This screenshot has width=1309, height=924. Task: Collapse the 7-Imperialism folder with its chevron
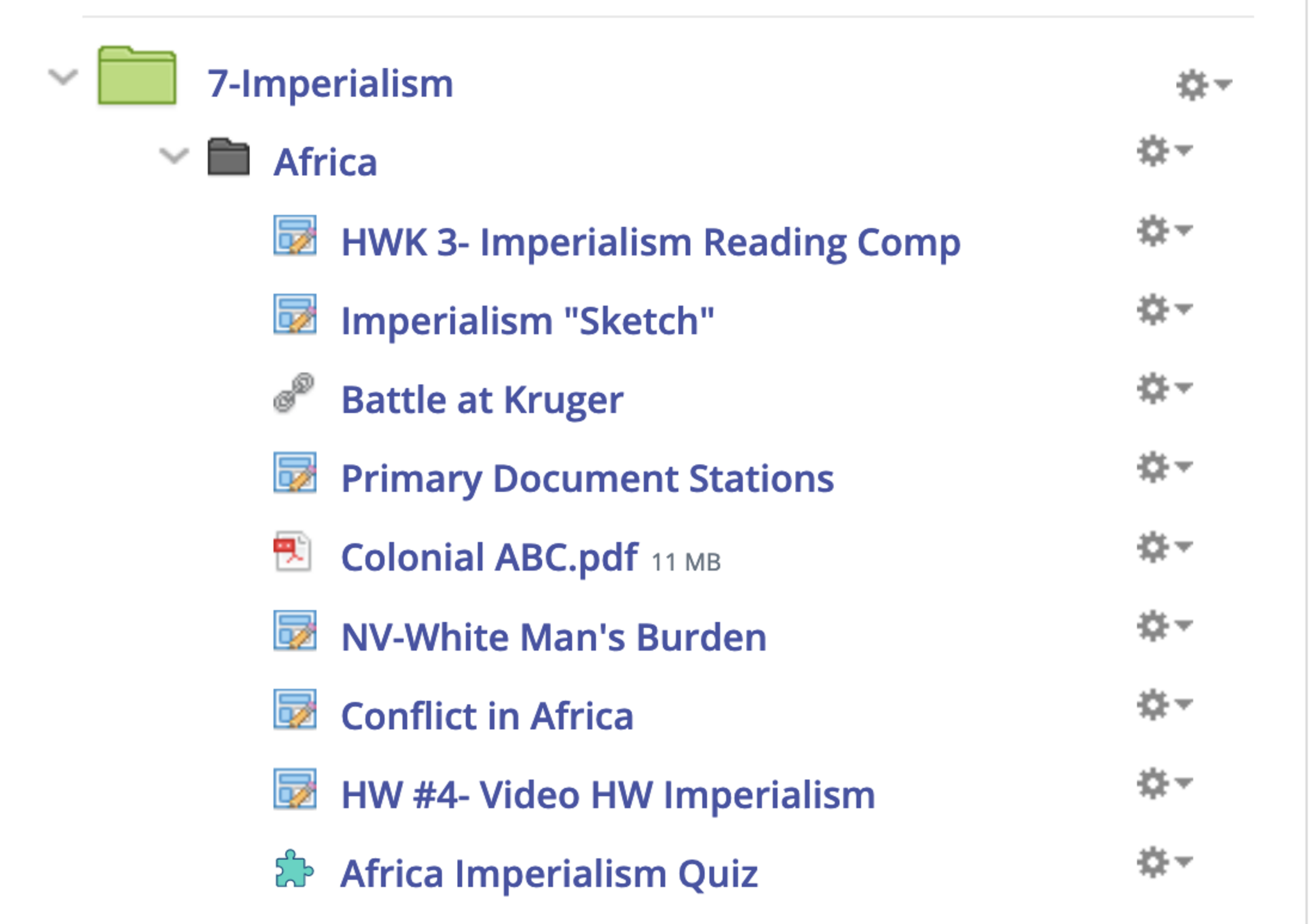(x=63, y=77)
